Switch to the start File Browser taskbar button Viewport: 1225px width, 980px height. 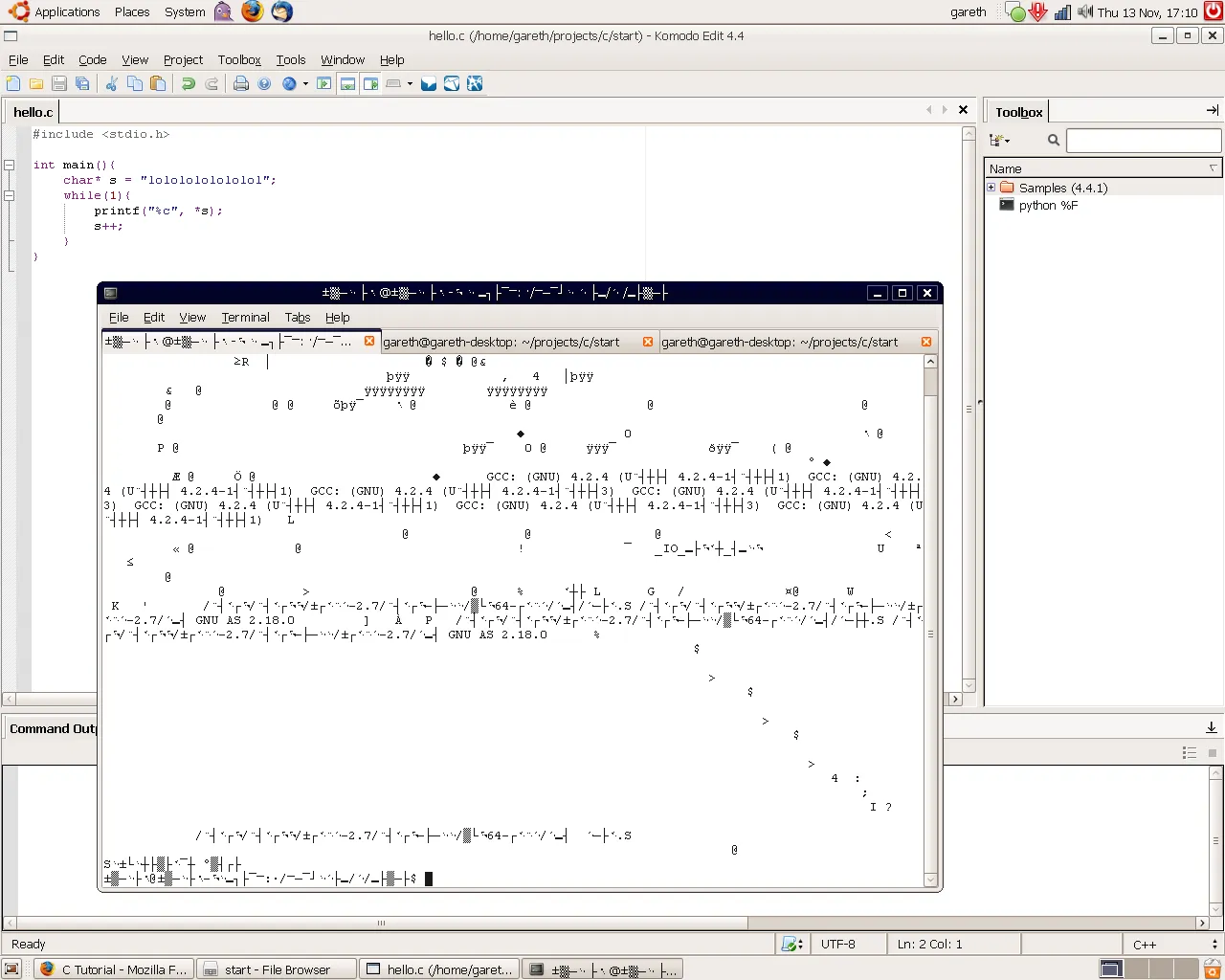click(x=277, y=969)
